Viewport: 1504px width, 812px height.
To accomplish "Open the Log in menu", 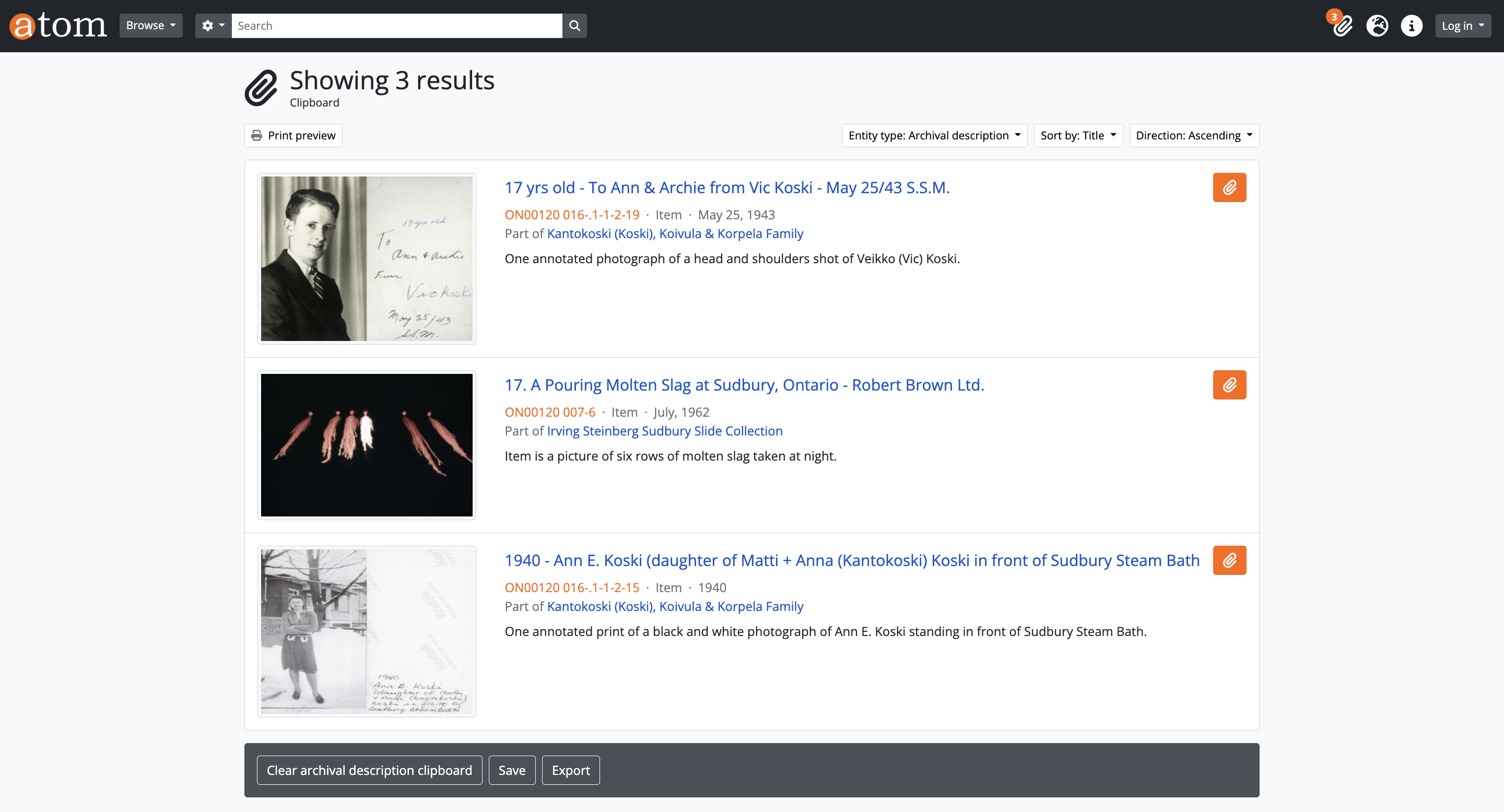I will click(1463, 26).
